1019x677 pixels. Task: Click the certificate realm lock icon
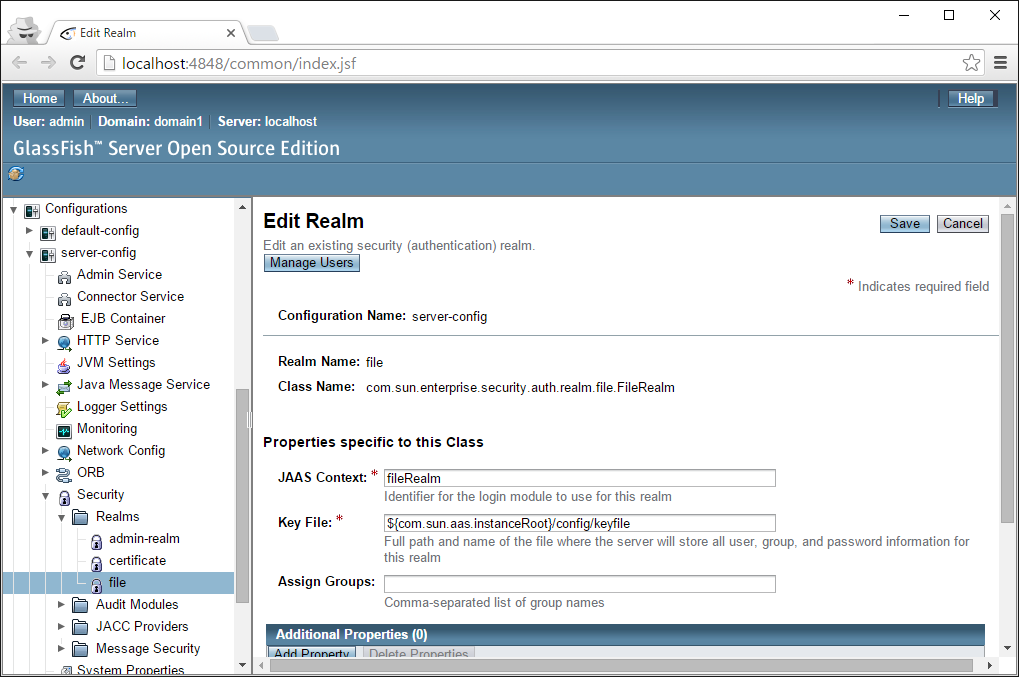[96, 563]
